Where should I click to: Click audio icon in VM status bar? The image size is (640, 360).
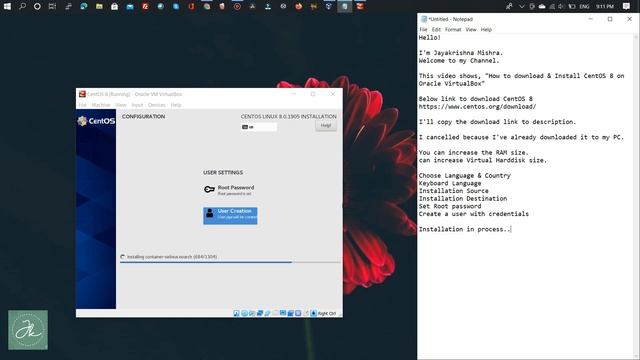[252, 313]
